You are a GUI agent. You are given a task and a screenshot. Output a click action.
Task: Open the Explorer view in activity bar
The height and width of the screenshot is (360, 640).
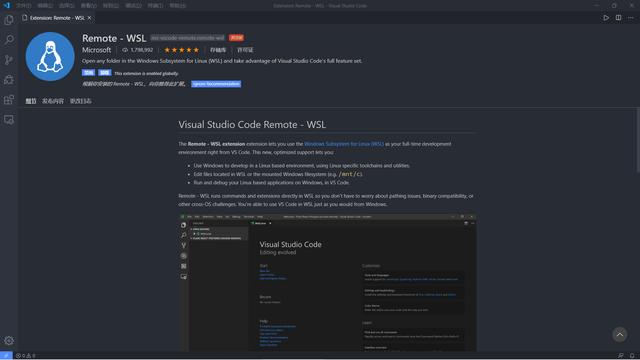pyautogui.click(x=9, y=20)
